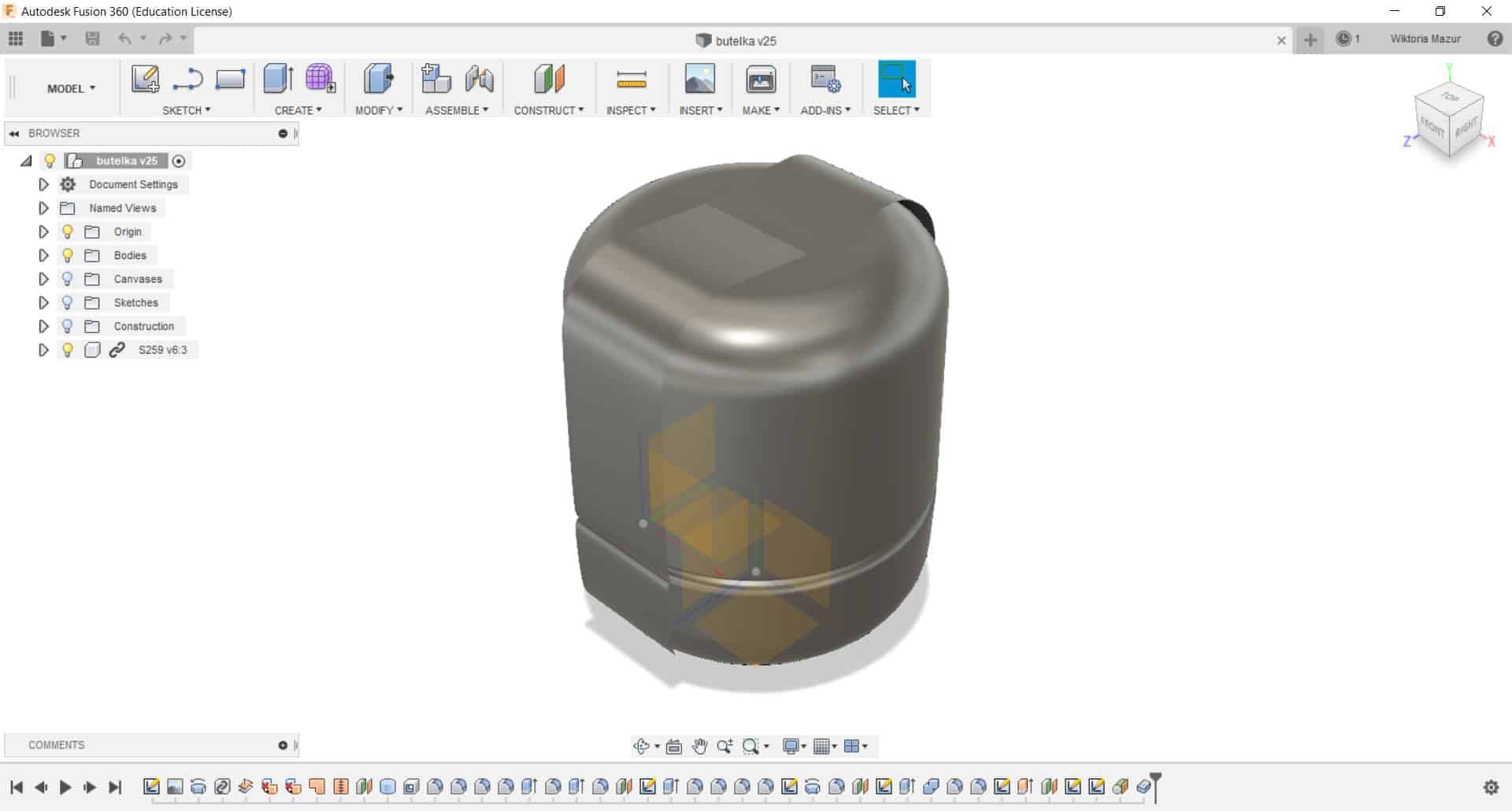Expand the Construction folder node

coord(43,326)
